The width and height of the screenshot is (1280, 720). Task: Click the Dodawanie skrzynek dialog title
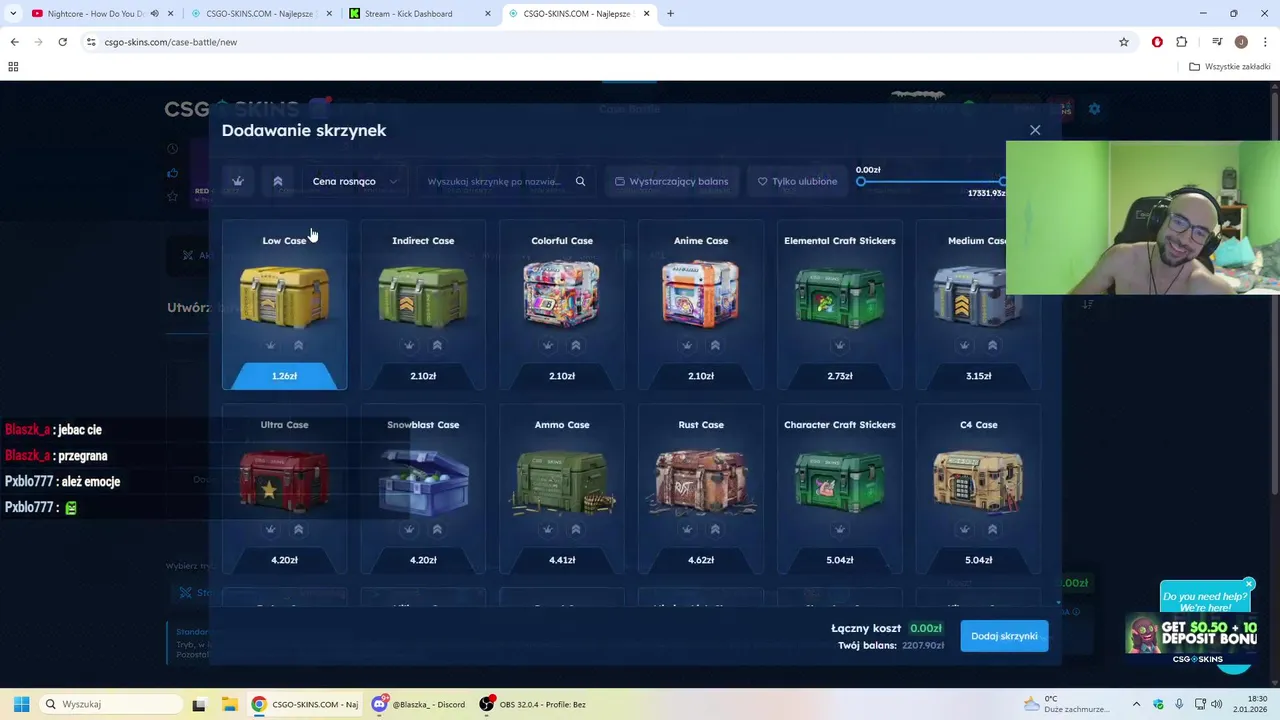(x=304, y=130)
